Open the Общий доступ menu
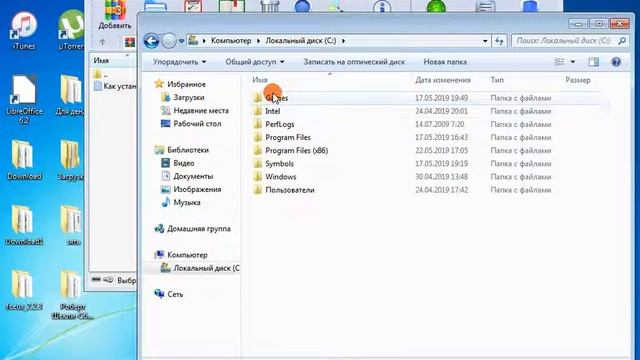This screenshot has width=640, height=360. point(255,62)
